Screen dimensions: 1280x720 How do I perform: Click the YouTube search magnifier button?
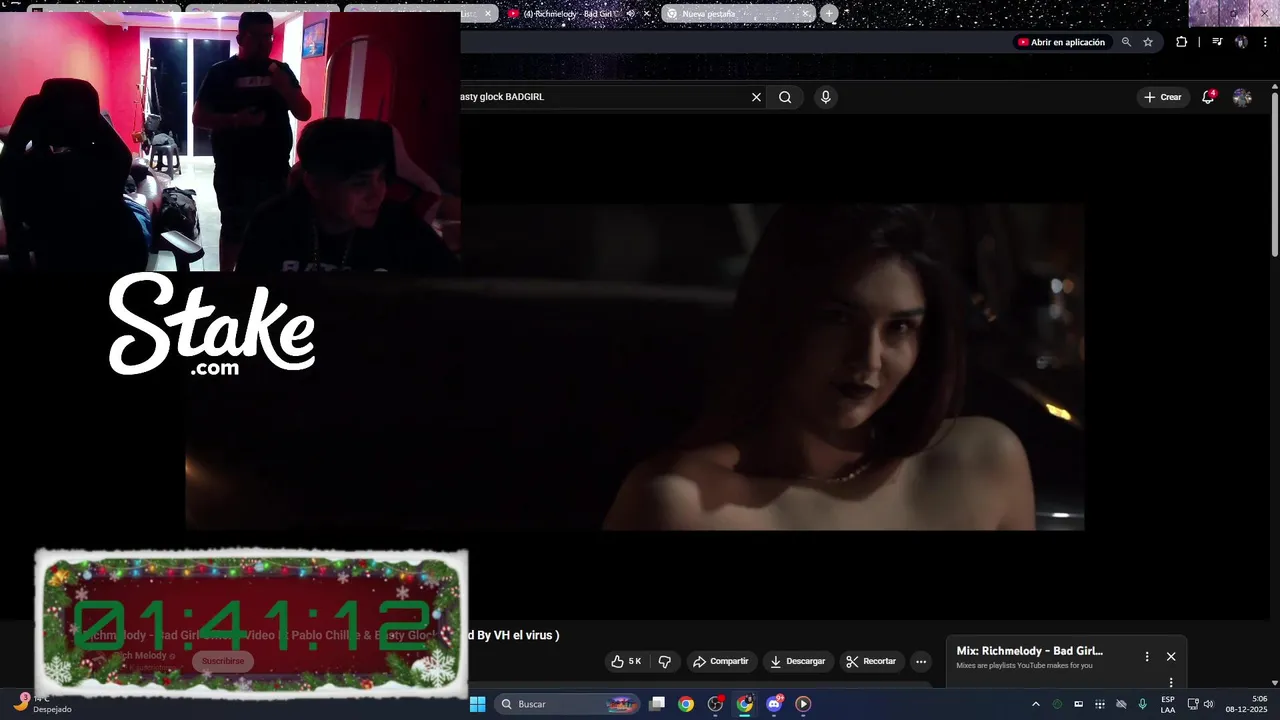(x=785, y=97)
